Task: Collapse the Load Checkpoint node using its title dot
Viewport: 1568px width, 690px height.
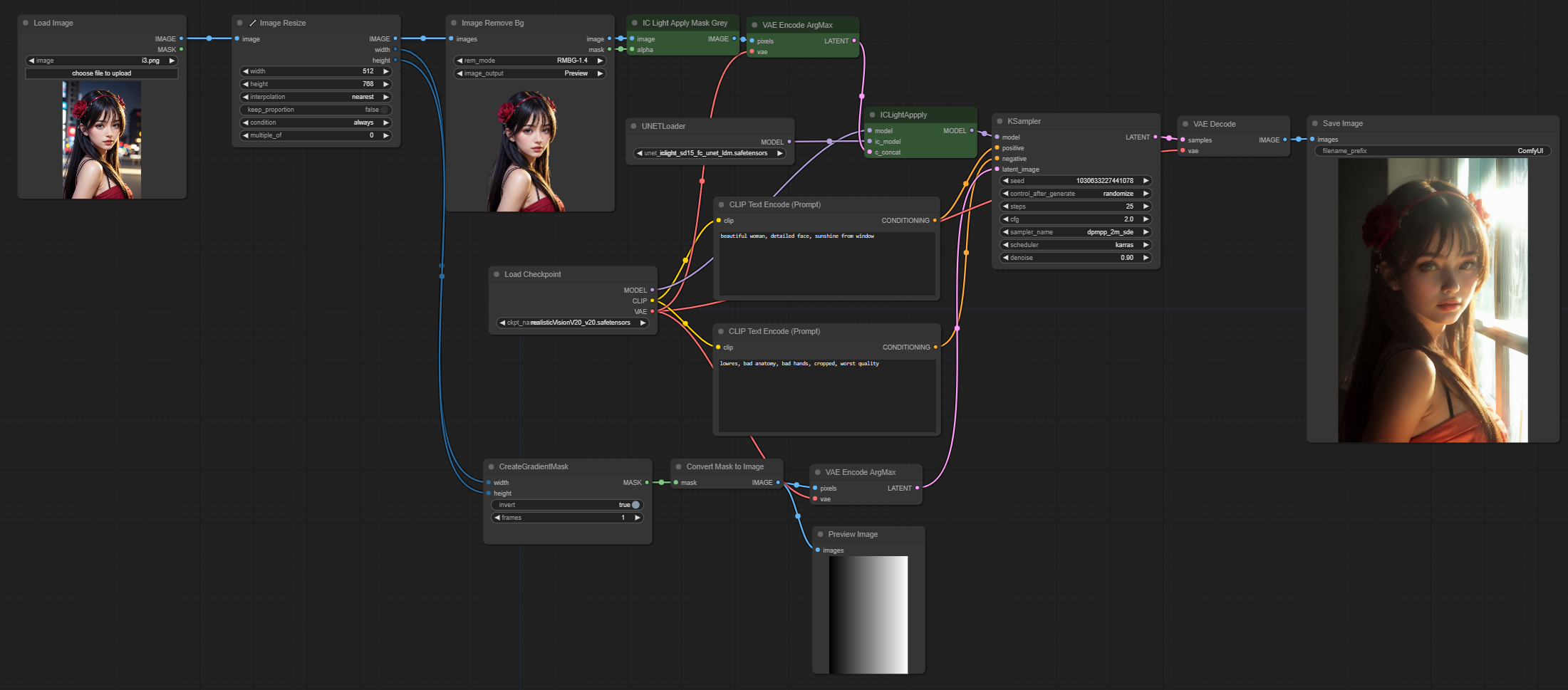Action: point(497,274)
